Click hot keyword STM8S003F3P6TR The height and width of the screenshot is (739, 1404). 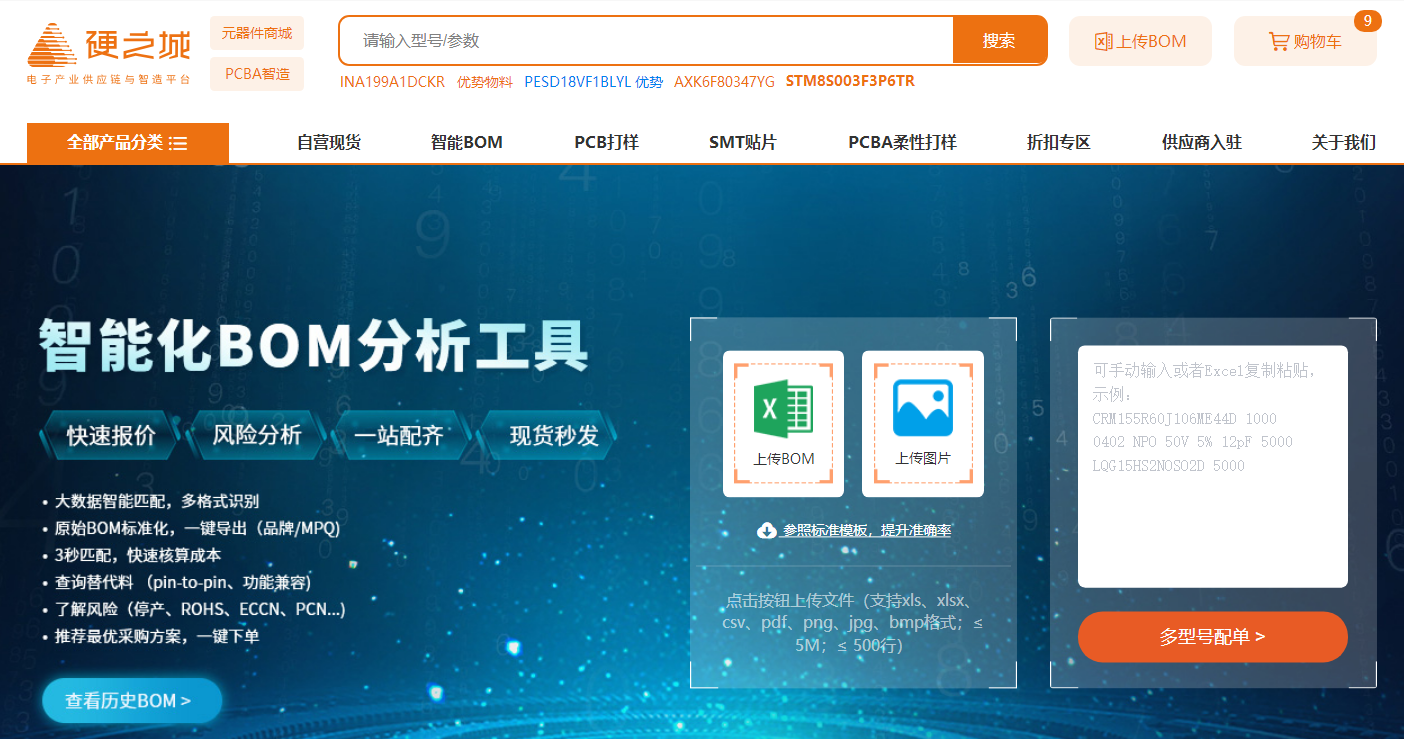click(850, 81)
